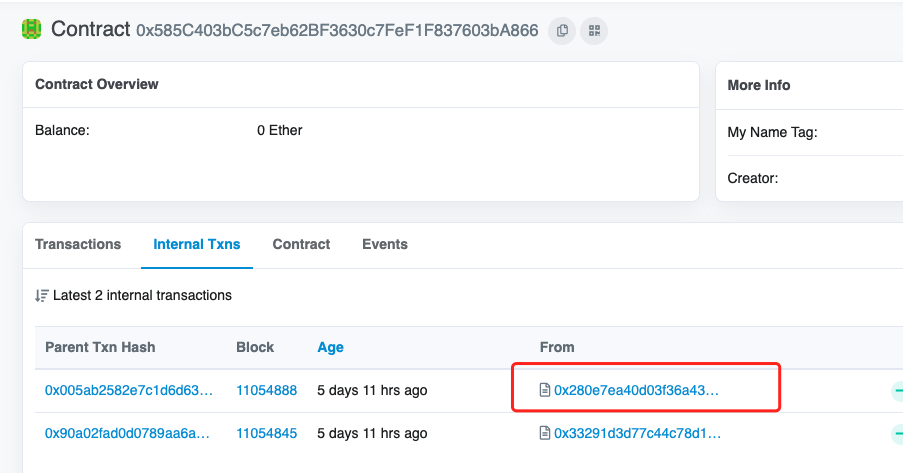Click the sort icon beside Latest 2 internal transactions

42,296
